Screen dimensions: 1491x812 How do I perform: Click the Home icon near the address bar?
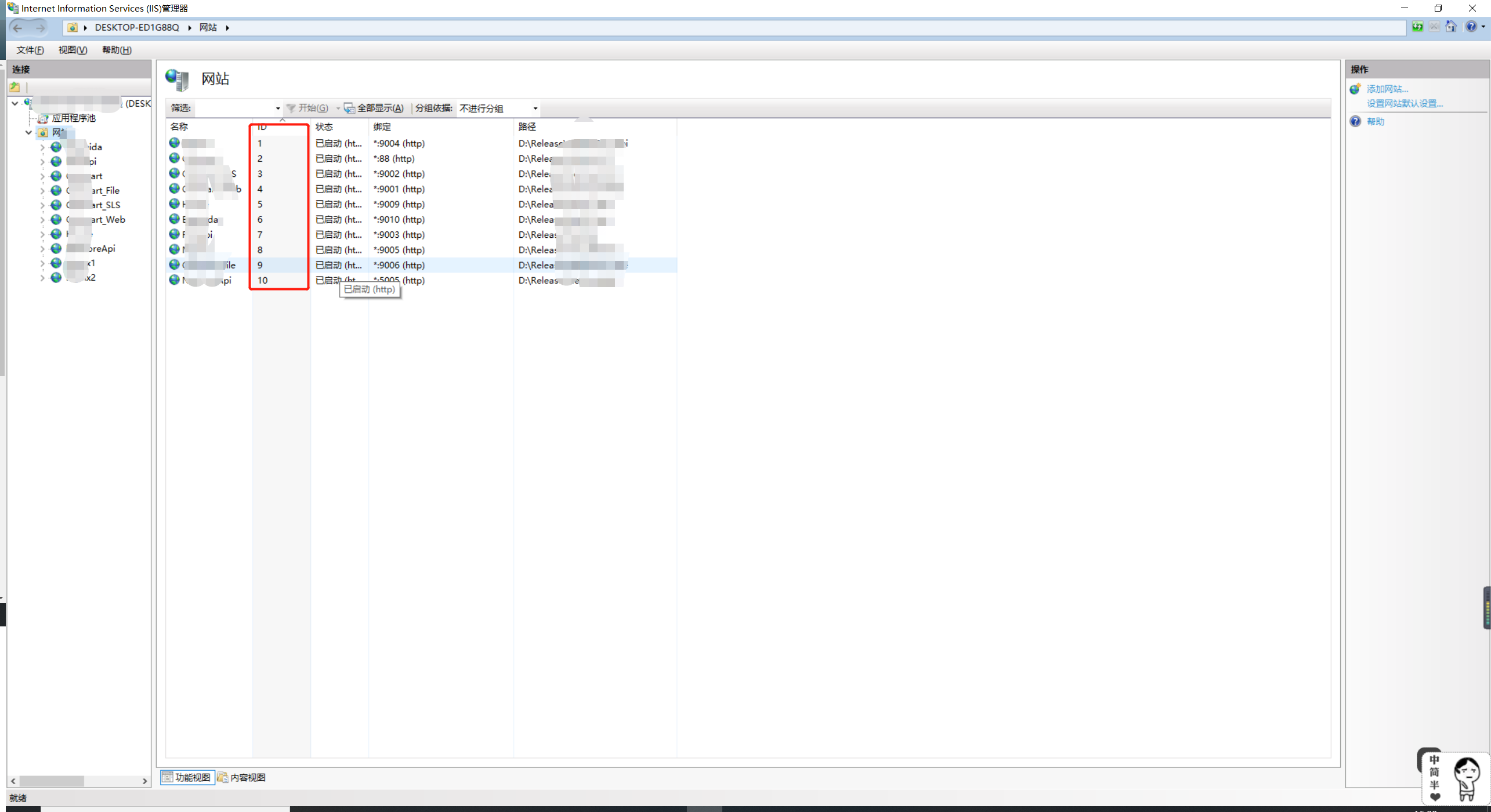pos(1452,27)
